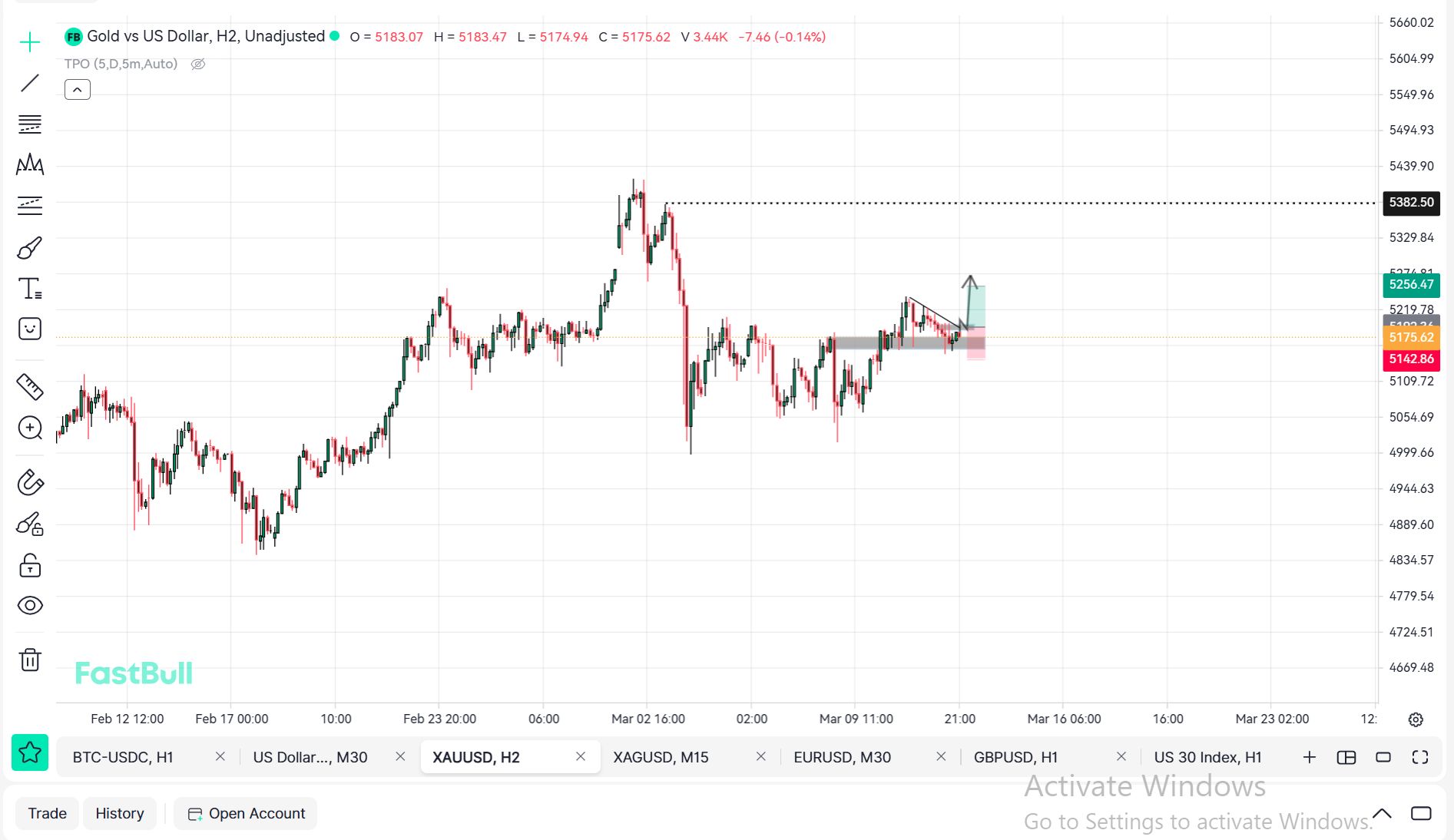Switch to the EURUSD, M30 tab

(842, 758)
